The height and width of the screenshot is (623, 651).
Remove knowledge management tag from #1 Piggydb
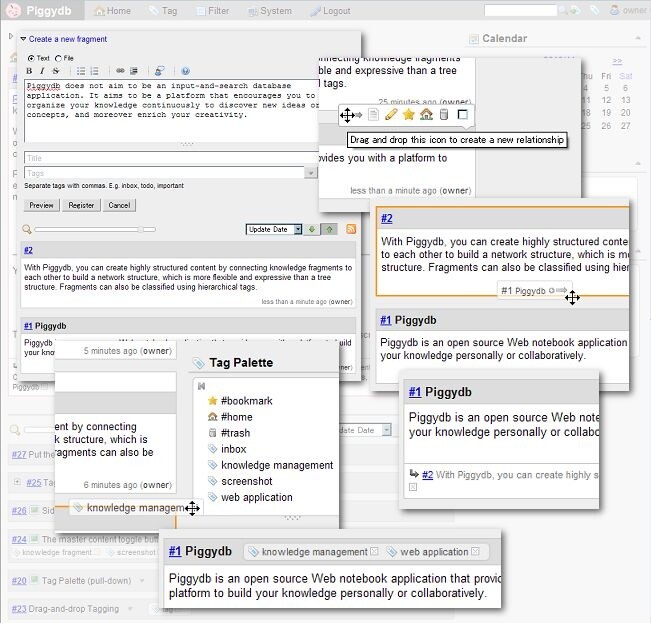point(374,552)
